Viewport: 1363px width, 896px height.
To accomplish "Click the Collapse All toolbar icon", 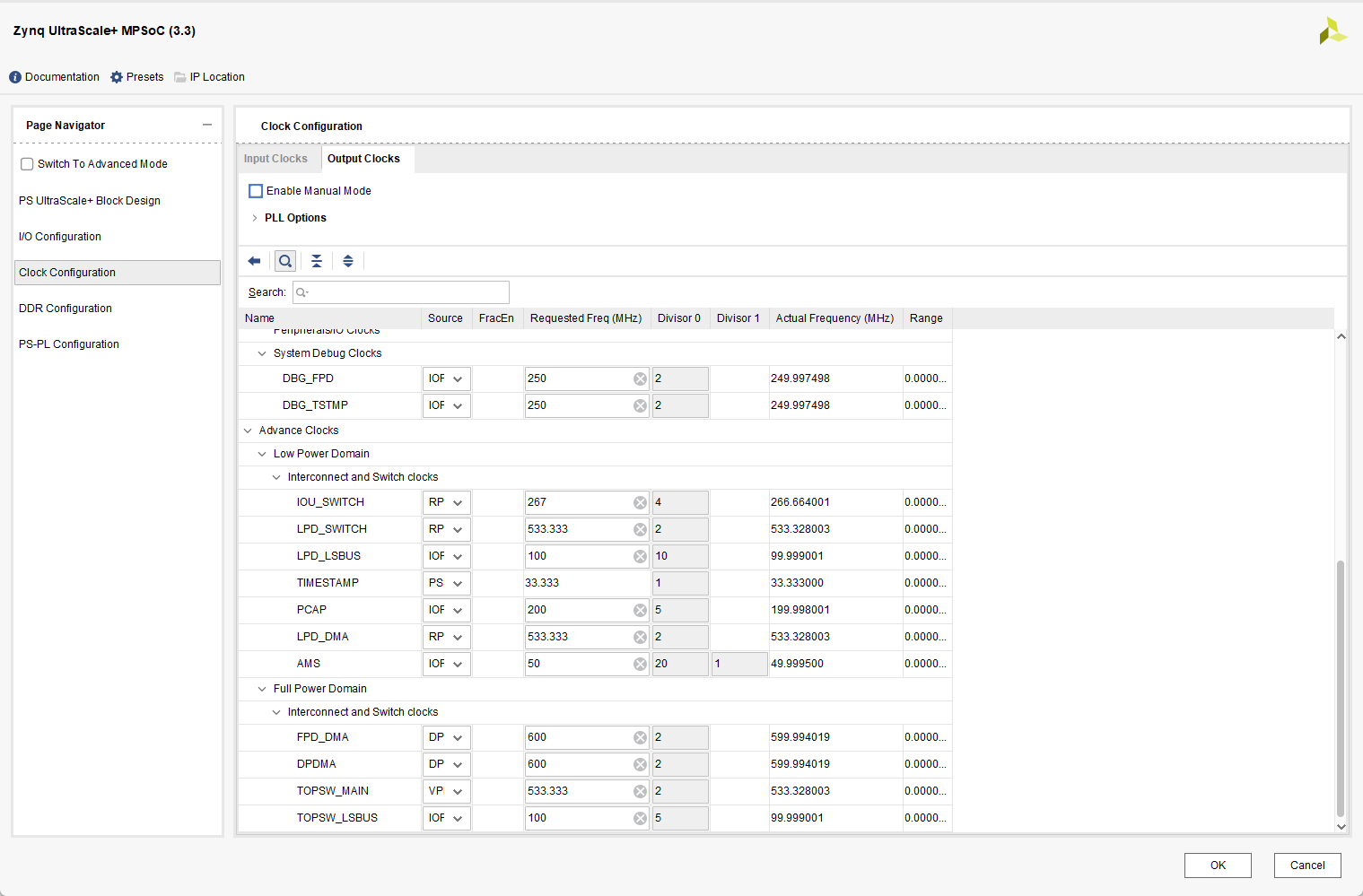I will 317,261.
